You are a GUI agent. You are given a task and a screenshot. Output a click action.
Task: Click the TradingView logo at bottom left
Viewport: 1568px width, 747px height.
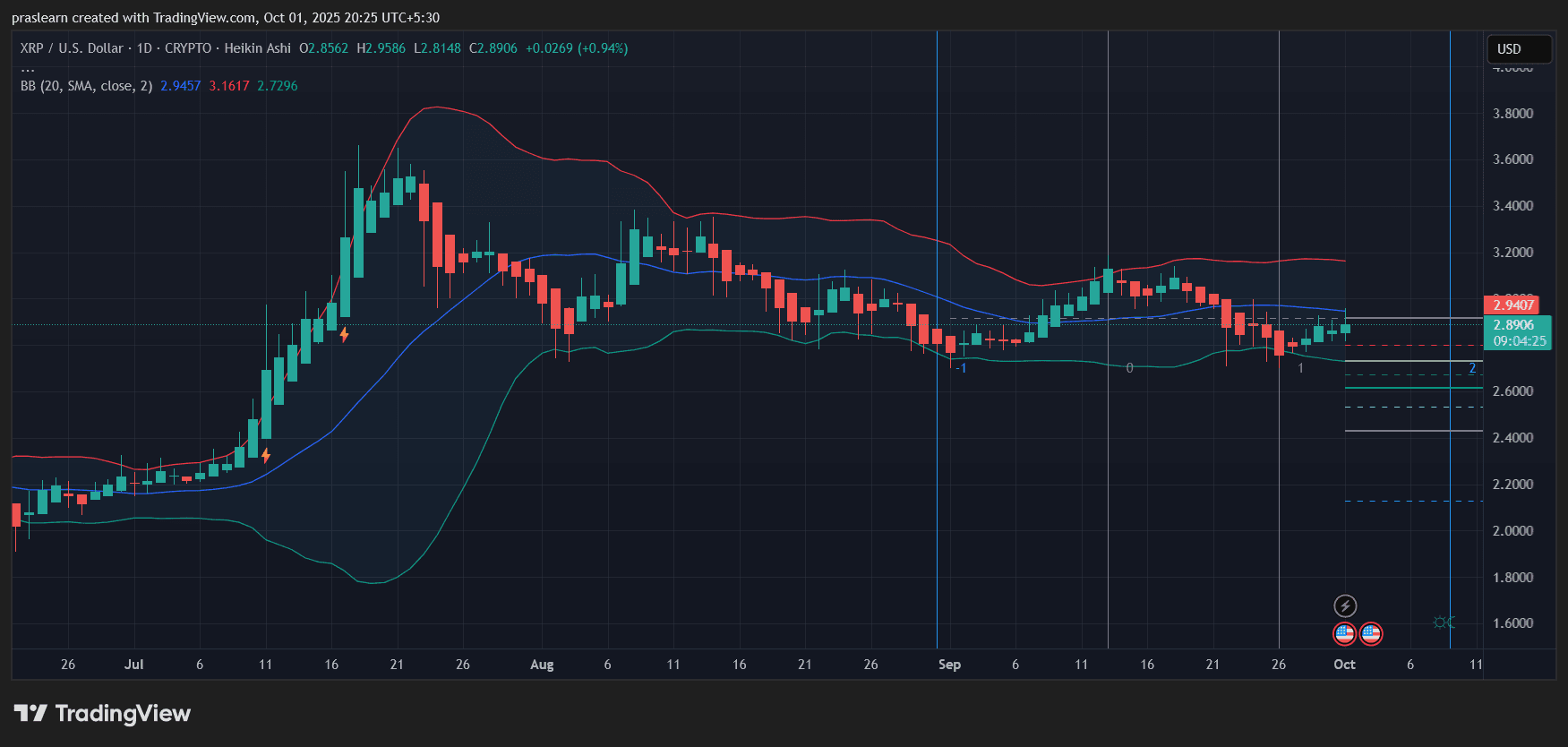click(30, 713)
